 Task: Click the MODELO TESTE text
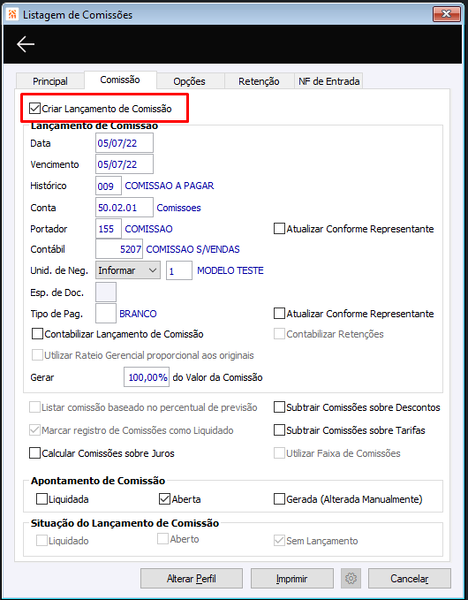pyautogui.click(x=230, y=271)
